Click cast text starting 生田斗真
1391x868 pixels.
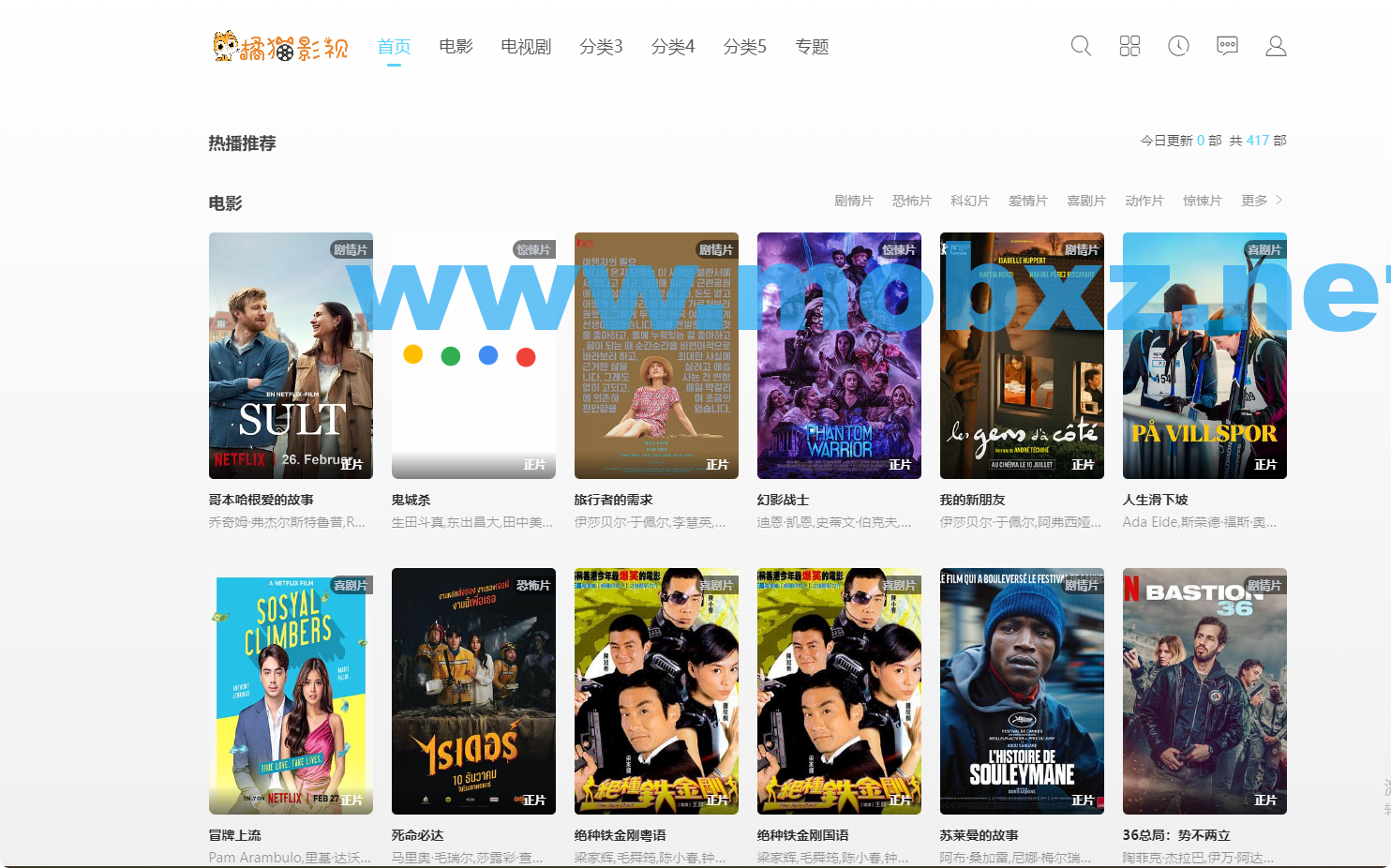point(471,522)
